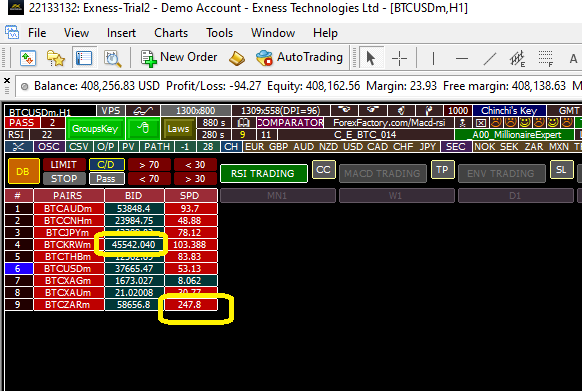Image resolution: width=582 pixels, height=391 pixels.
Task: Close the terminal panel with X
Action: [x=7, y=80]
